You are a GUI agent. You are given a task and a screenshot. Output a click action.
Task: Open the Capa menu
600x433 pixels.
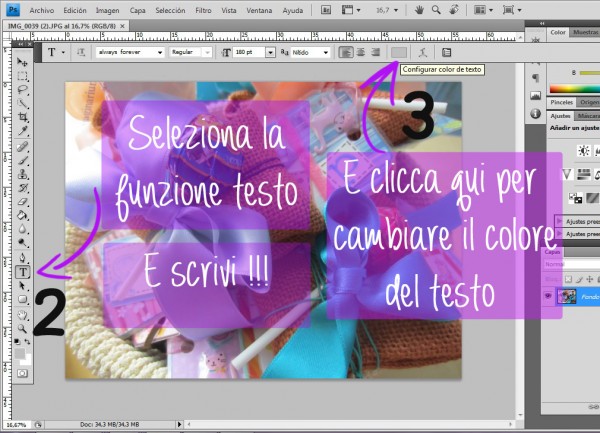pos(137,10)
